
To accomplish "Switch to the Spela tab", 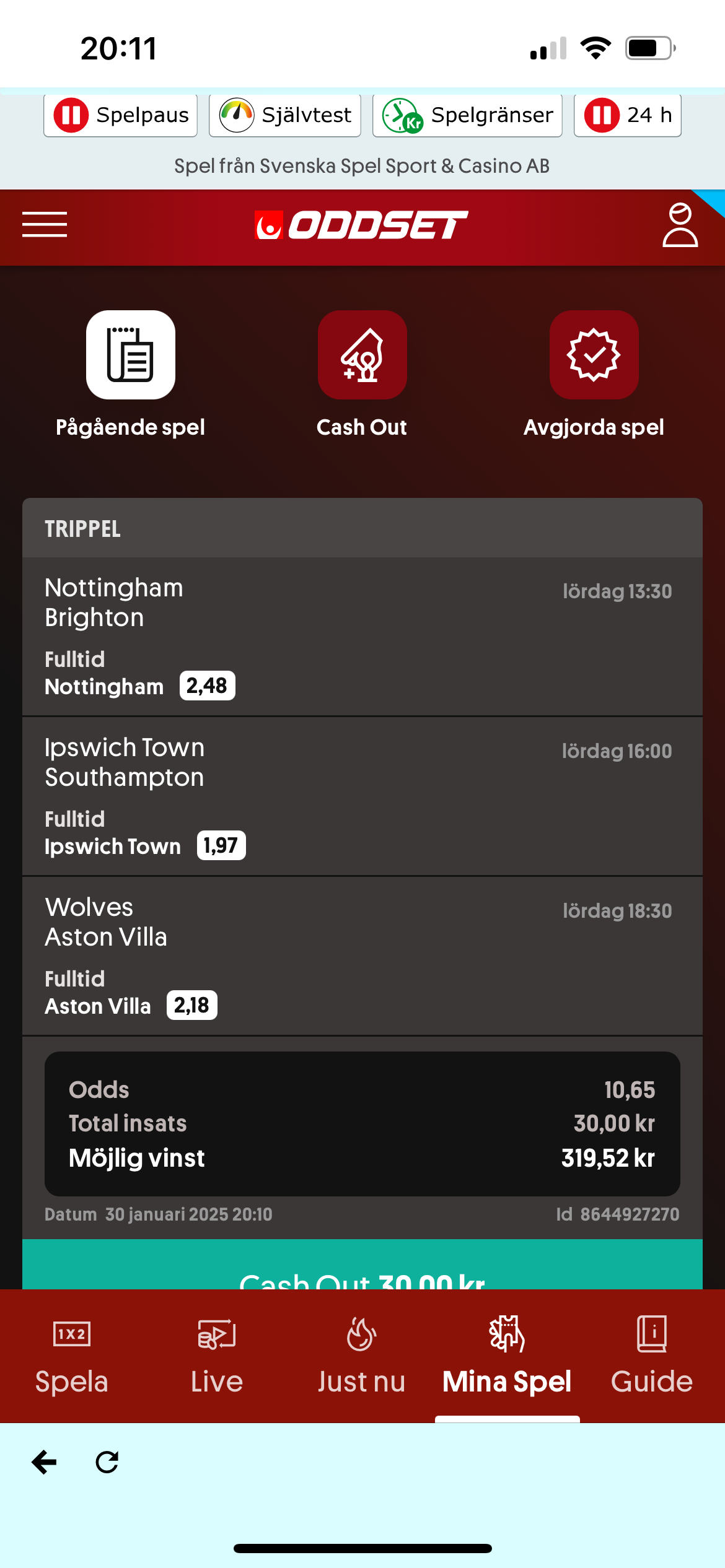I will 72,1356.
